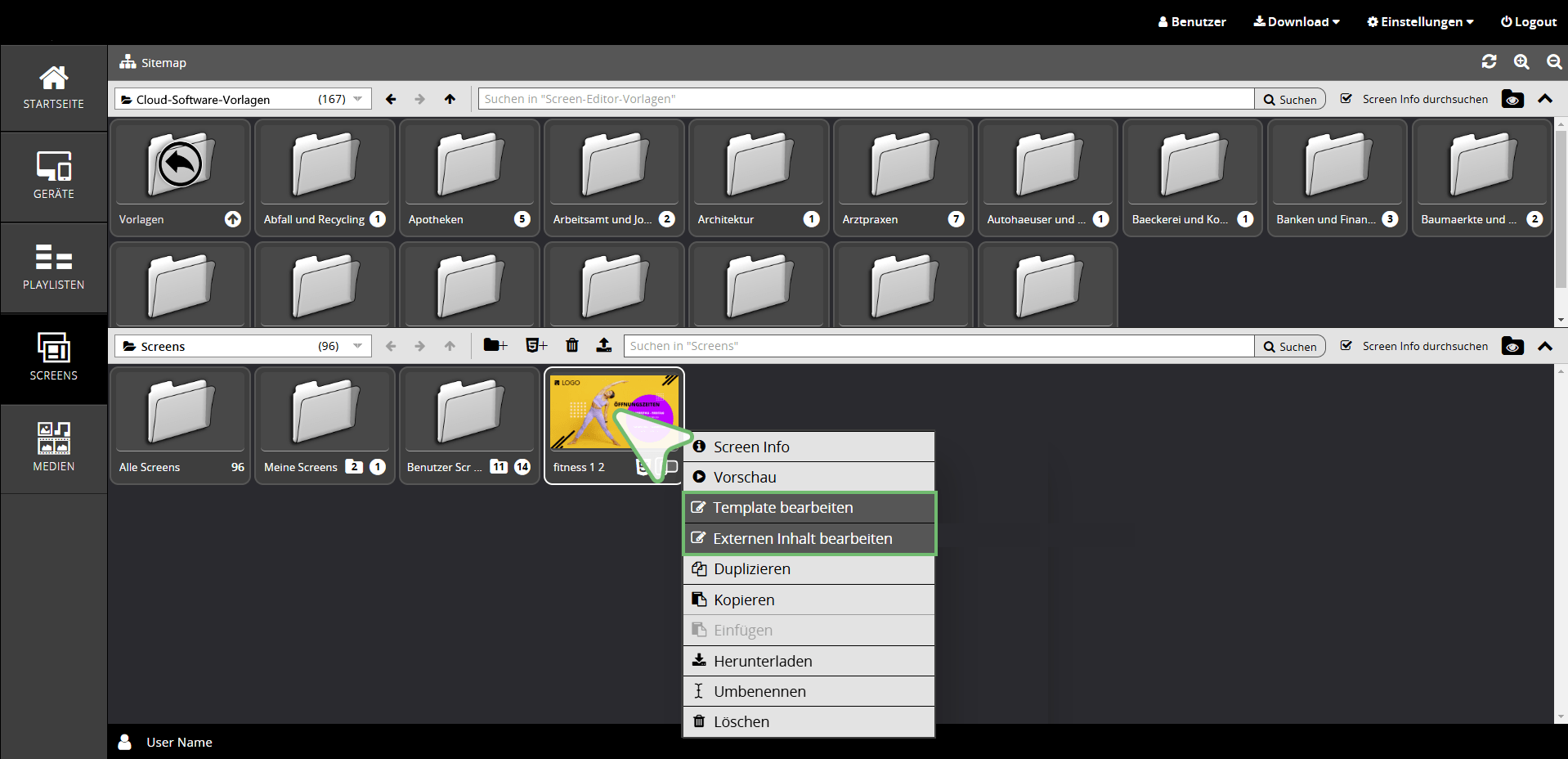Screen dimensions: 1568x759
Task: Toggle Screen Info durchsuchen checkbox in templates panel
Action: (1346, 99)
